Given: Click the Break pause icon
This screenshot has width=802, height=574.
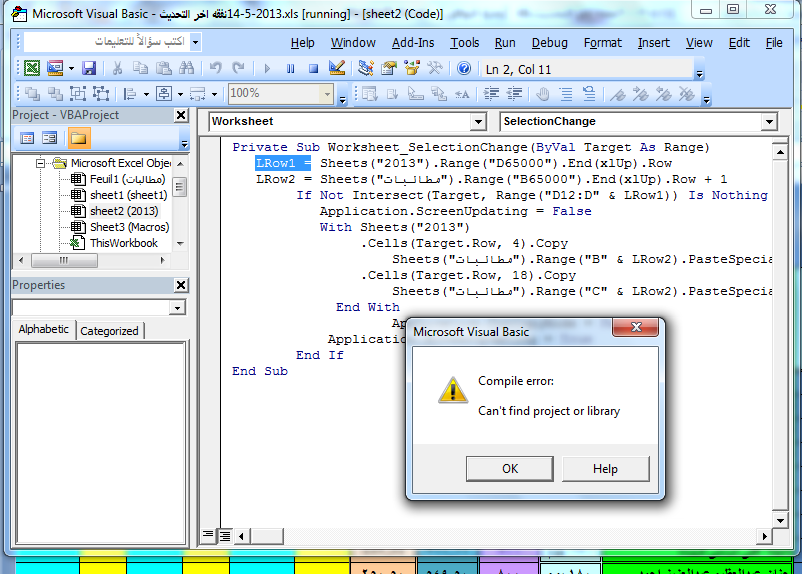Looking at the screenshot, I should [290, 68].
